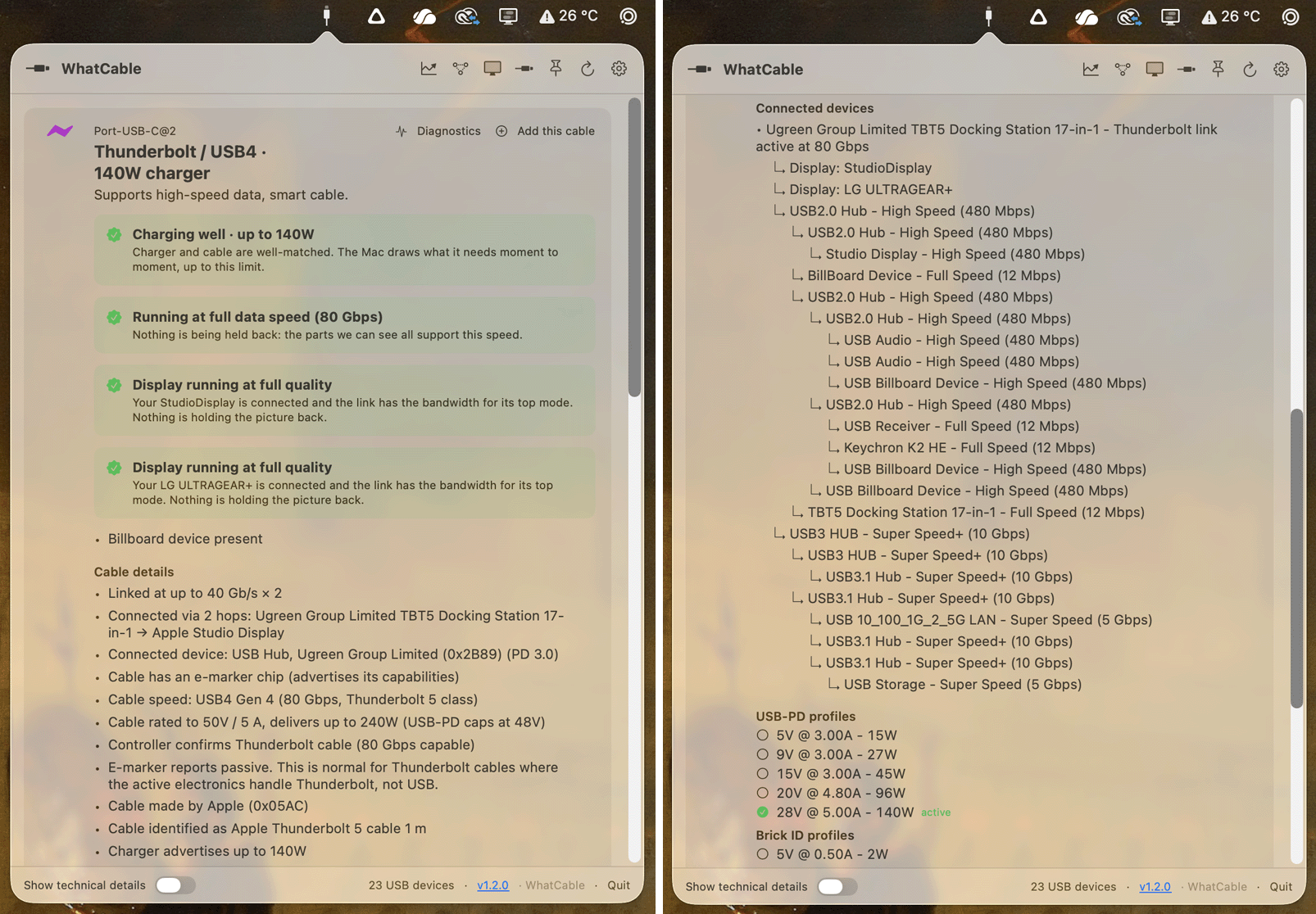Click Quit in left WhatCable window
1316x914 pixels.
click(x=619, y=885)
